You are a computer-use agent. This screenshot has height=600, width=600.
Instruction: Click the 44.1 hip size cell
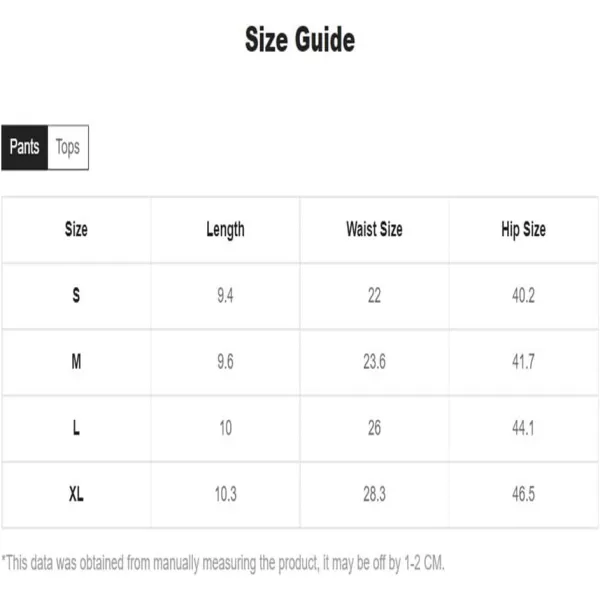[523, 428]
